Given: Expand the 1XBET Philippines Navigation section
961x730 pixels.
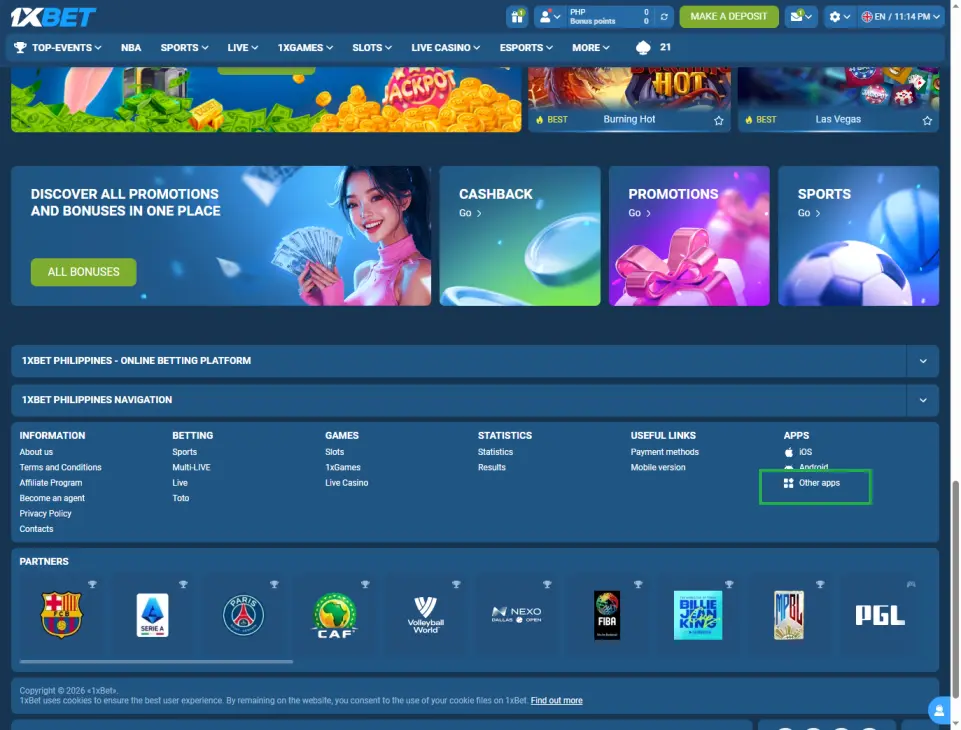Looking at the screenshot, I should (x=922, y=400).
